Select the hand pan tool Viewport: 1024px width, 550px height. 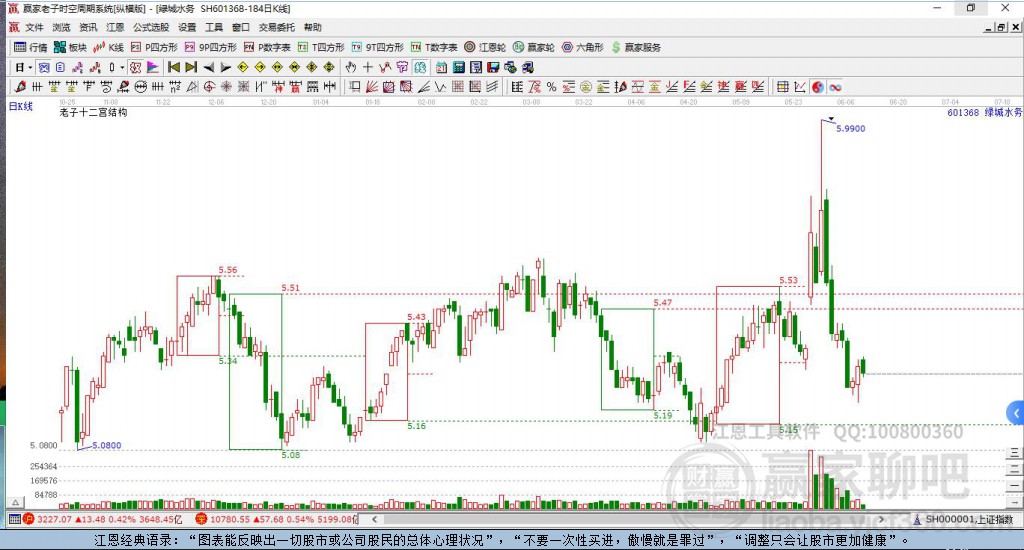click(351, 67)
